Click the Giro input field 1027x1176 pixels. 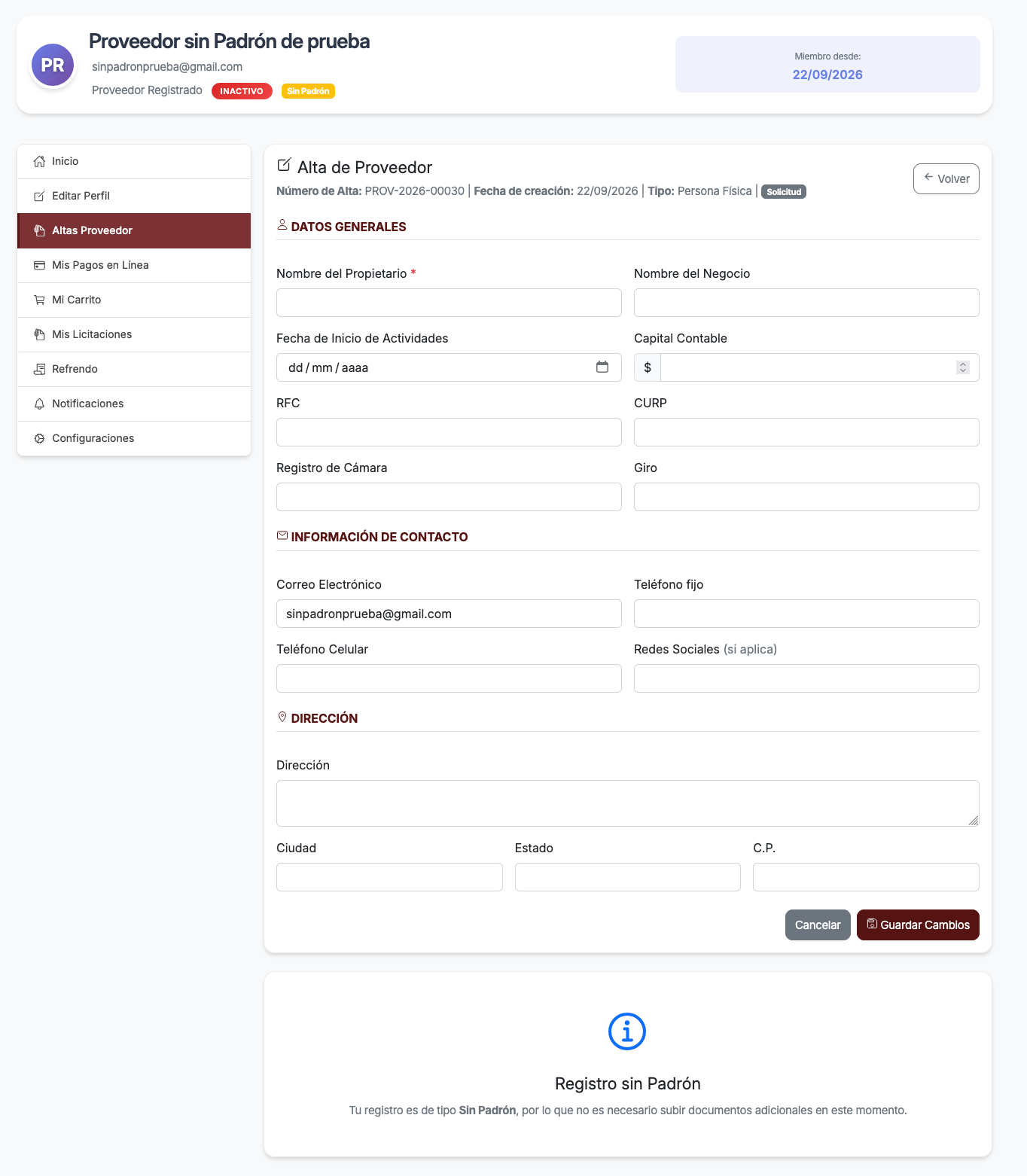tap(806, 497)
